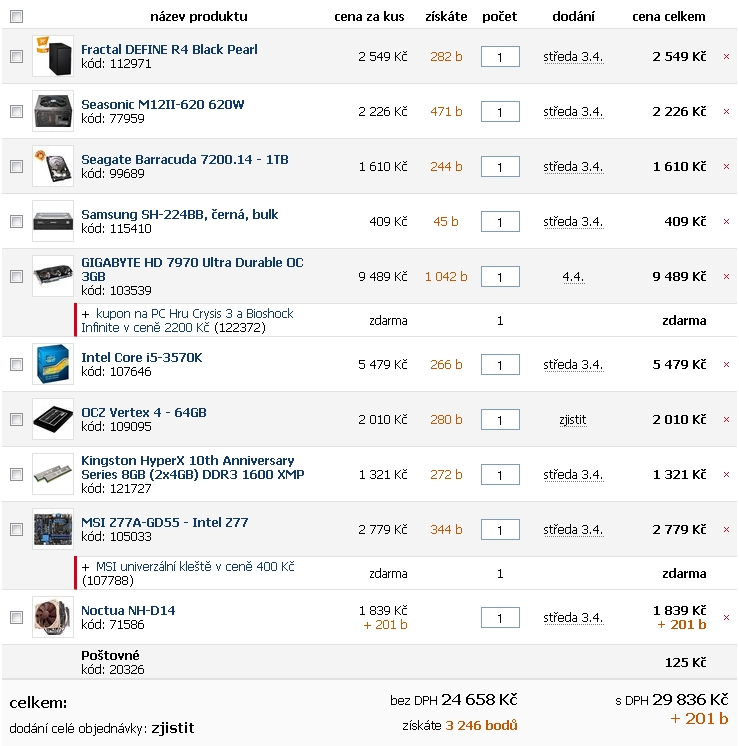Remove Fractal DEFINE R4 with red X

click(x=726, y=57)
